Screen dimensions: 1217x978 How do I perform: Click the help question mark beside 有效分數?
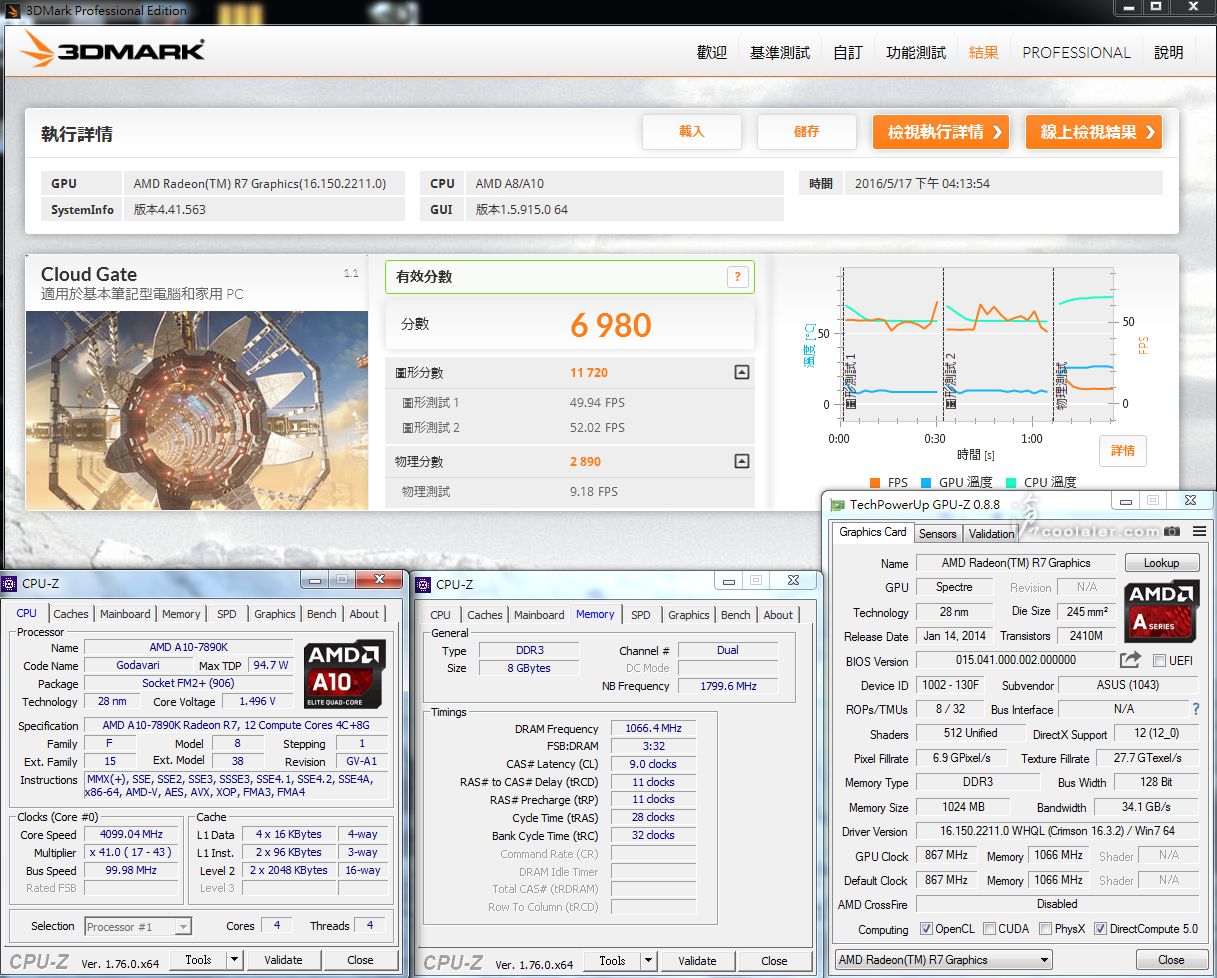point(738,277)
